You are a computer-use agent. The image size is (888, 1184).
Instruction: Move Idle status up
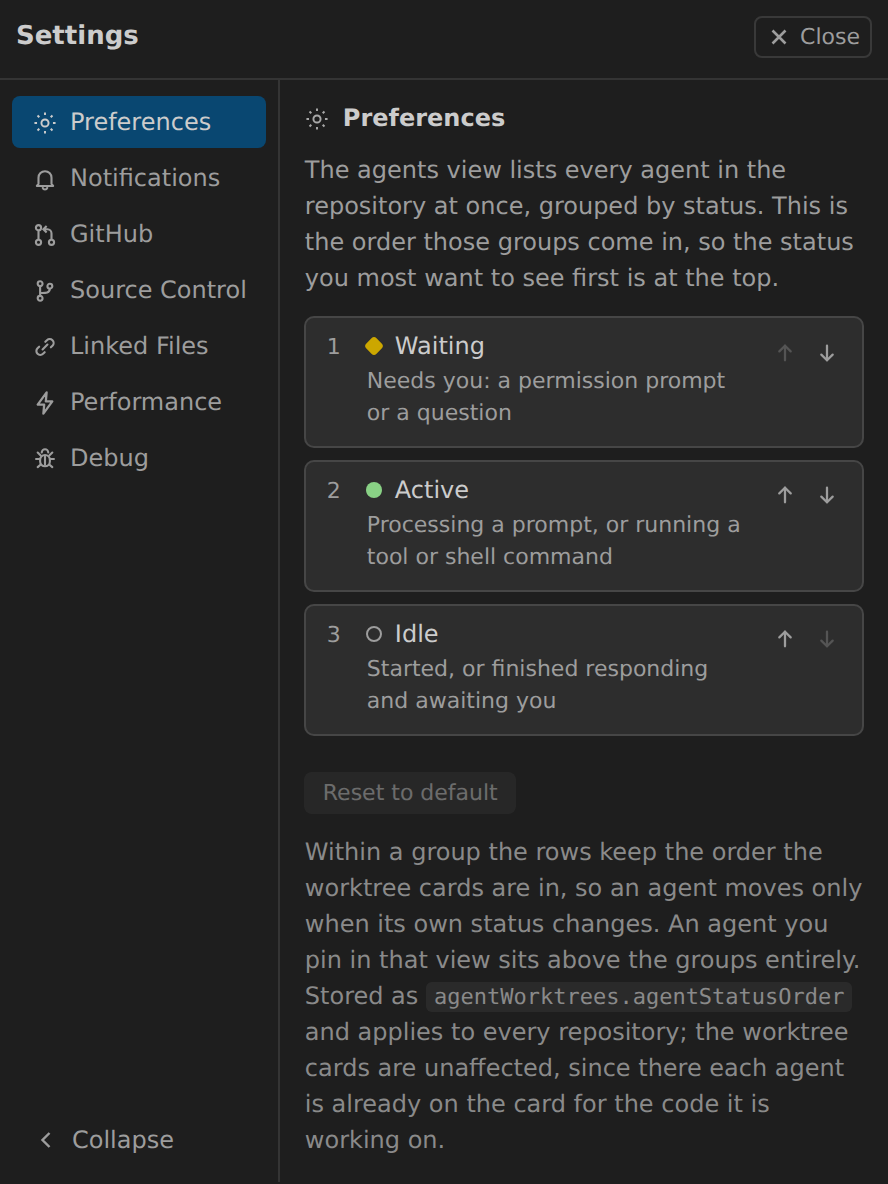tap(785, 639)
